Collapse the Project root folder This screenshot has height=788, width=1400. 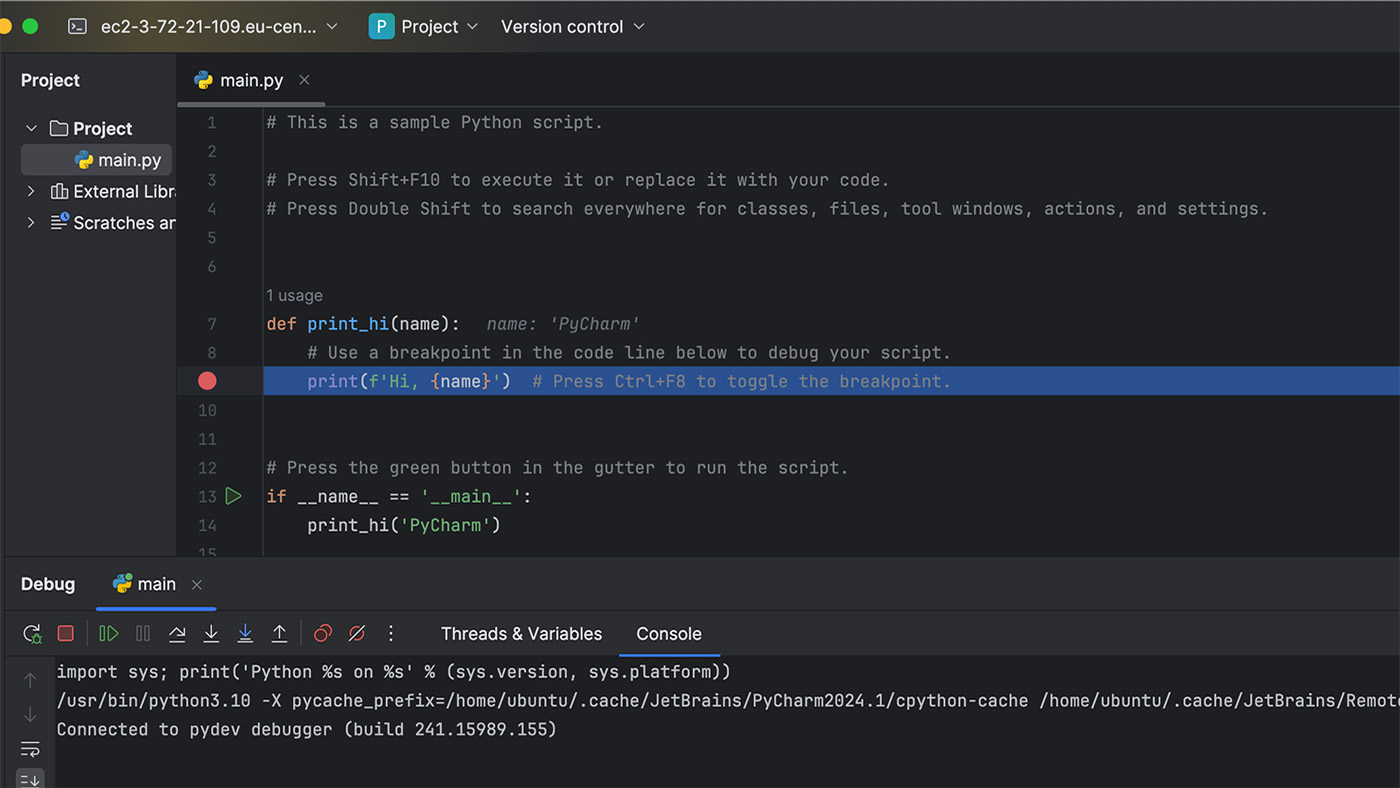pos(32,129)
